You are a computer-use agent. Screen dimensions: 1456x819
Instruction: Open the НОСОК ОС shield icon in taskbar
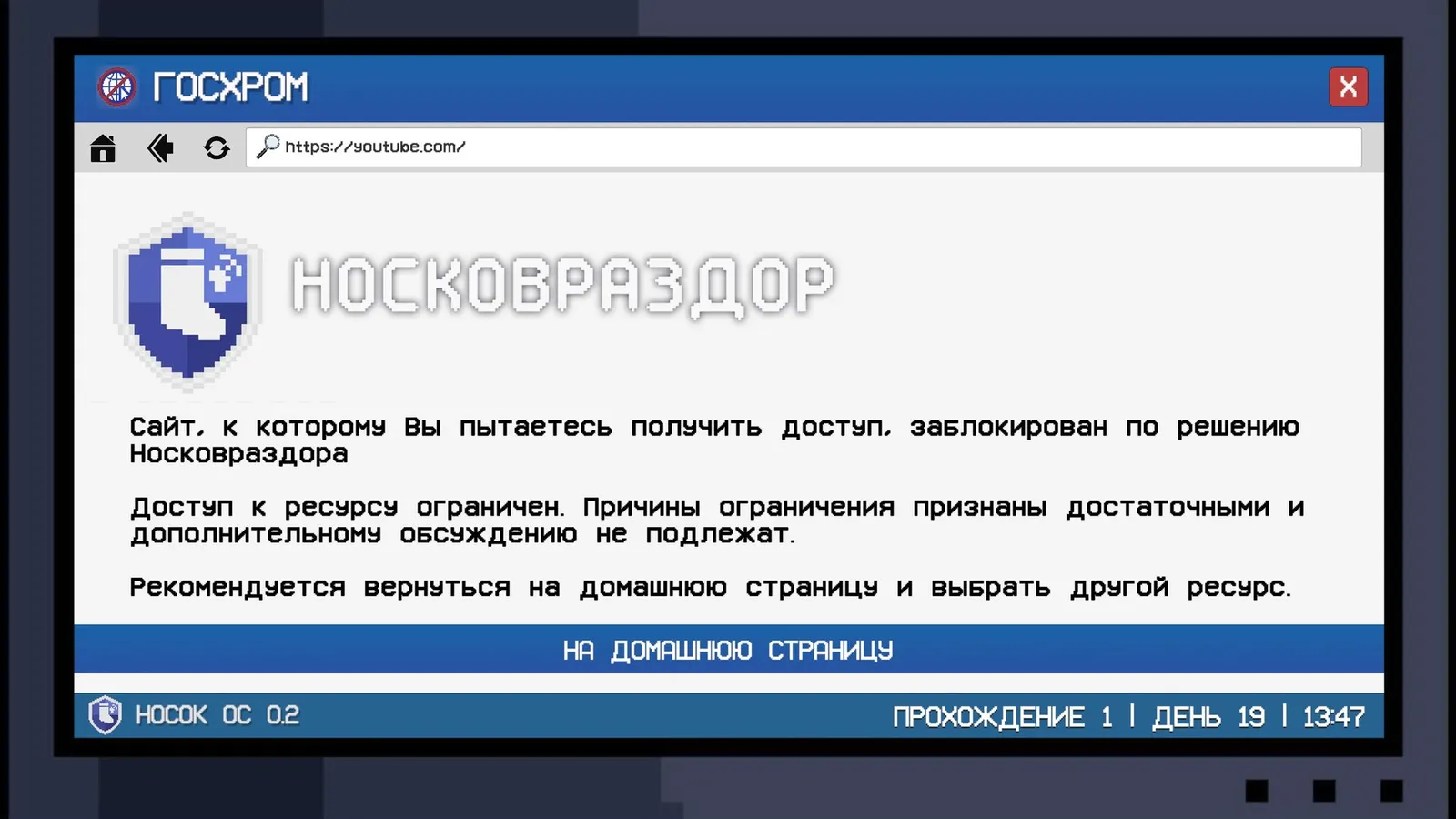click(105, 714)
